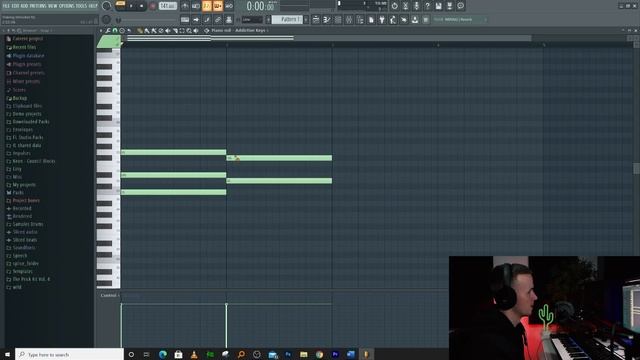The image size is (640, 360).
Task: Select the piano roll Draw pencil tool
Action: pyautogui.click(x=140, y=31)
